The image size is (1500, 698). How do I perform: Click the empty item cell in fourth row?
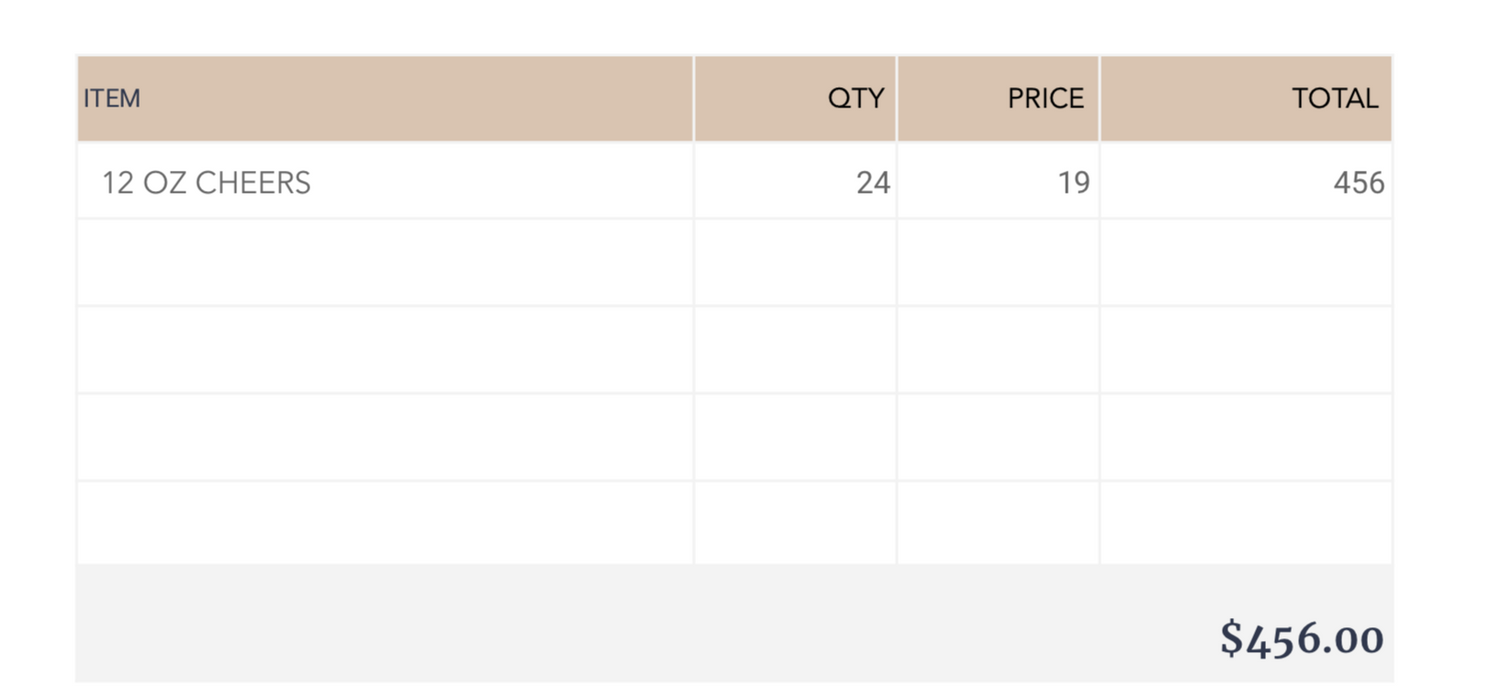click(385, 437)
